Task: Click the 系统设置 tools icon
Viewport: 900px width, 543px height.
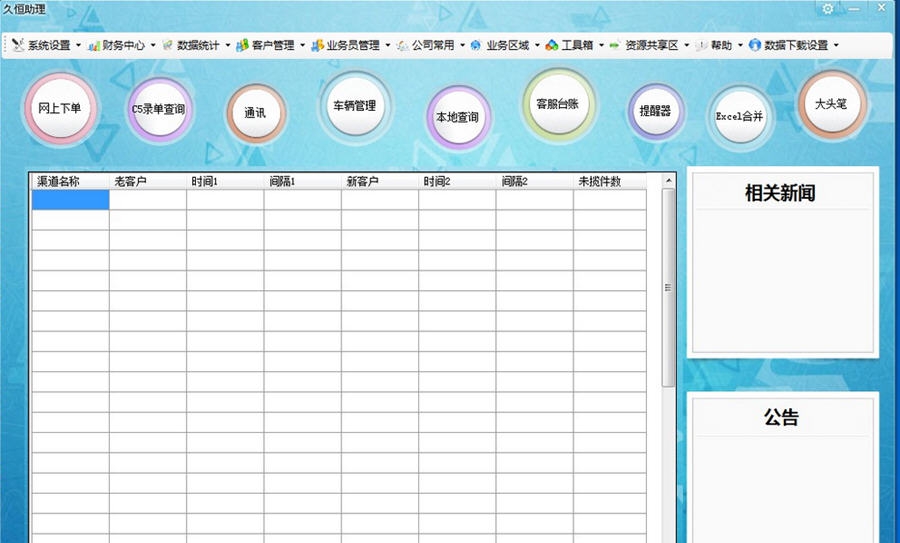Action: tap(18, 45)
